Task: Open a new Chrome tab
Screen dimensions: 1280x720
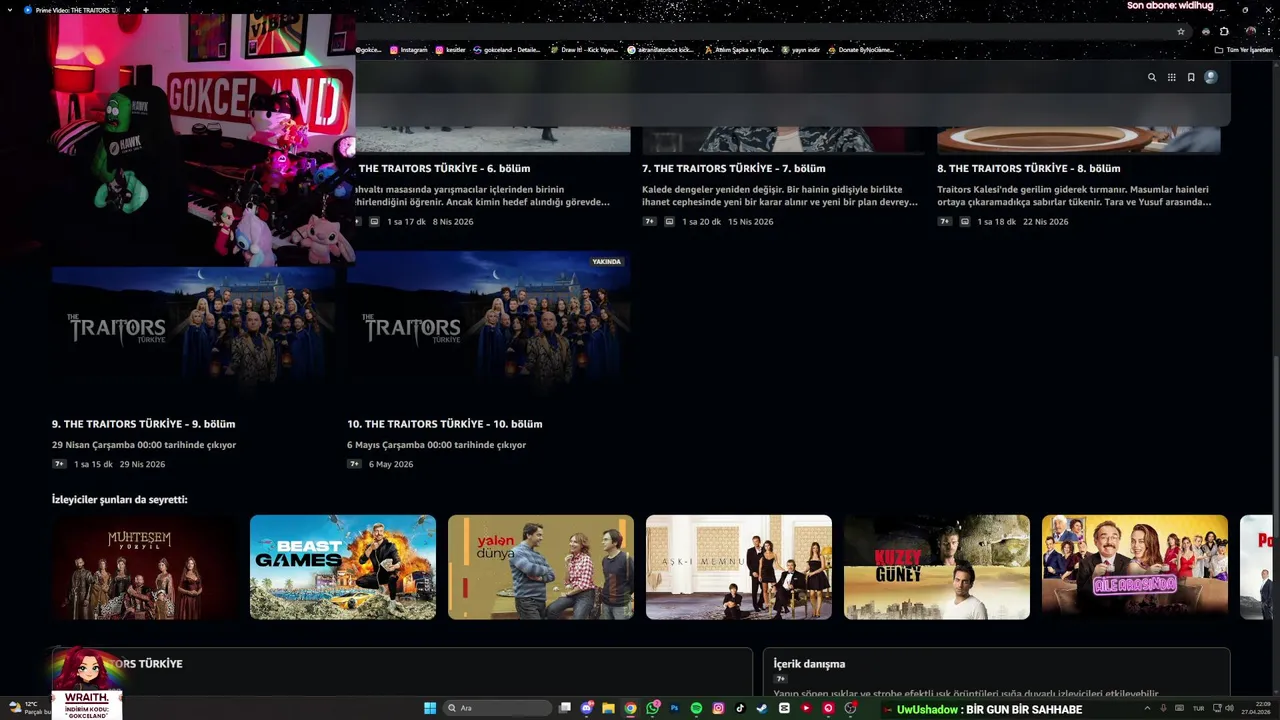Action: (146, 10)
